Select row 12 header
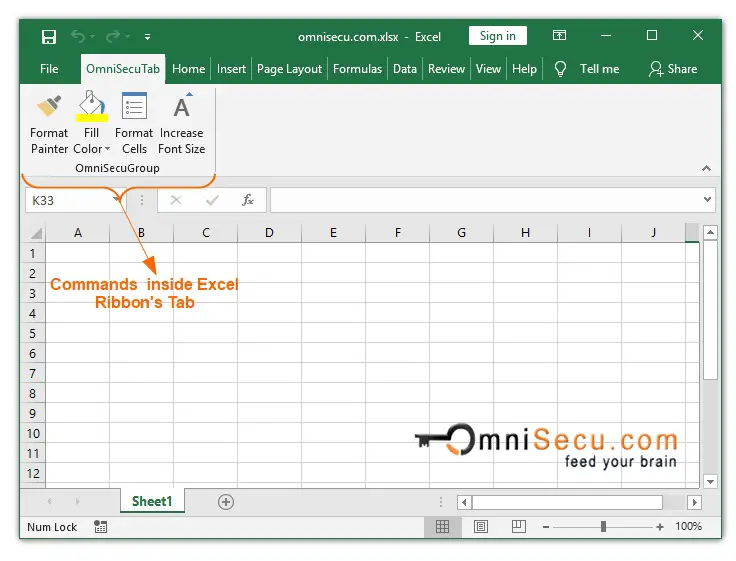 tap(33, 474)
